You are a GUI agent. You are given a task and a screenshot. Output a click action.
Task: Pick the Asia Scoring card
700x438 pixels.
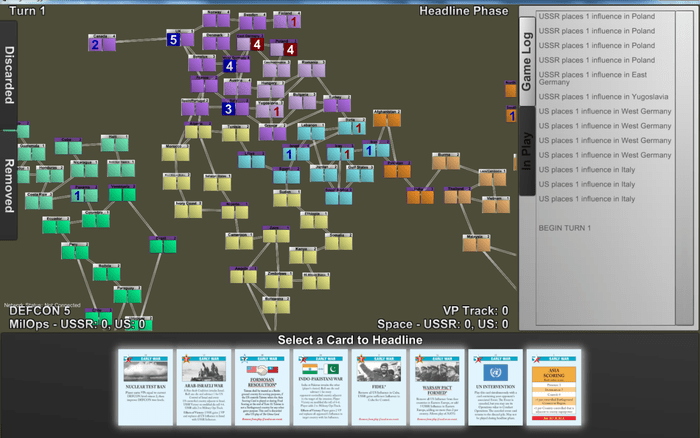[554, 387]
